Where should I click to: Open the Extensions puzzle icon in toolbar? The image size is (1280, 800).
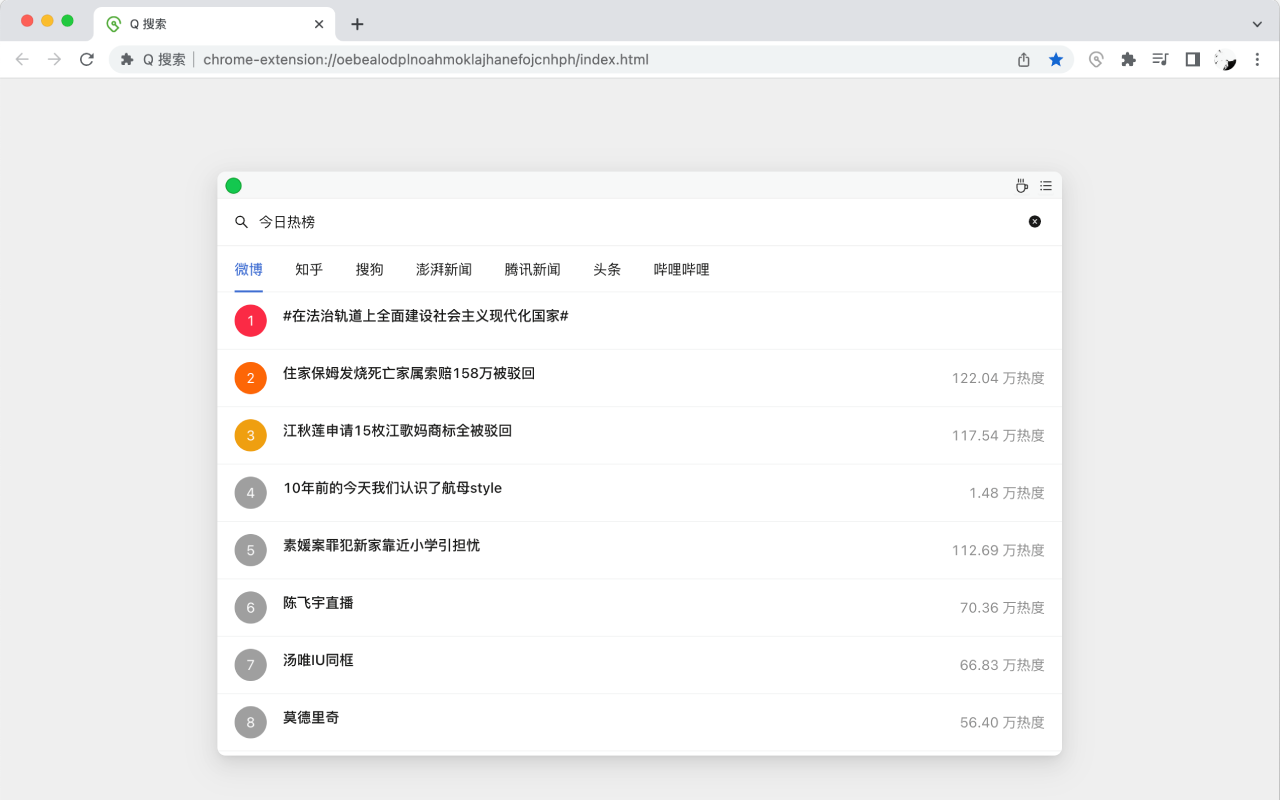pos(1129,60)
